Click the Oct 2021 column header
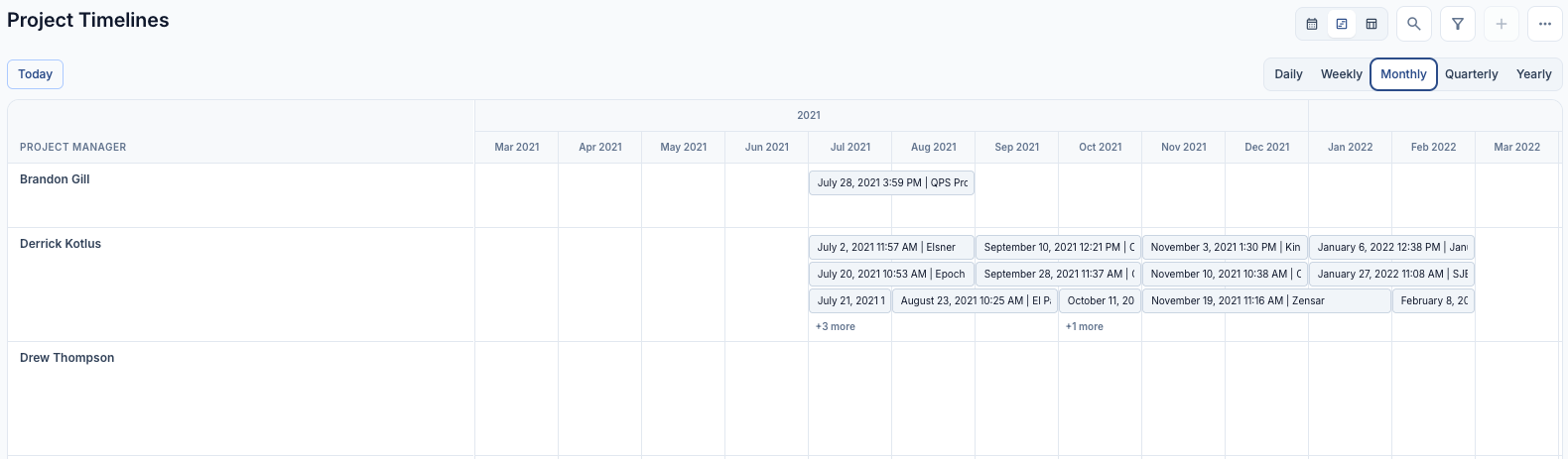Screen dimensions: 1568x459 [1101, 147]
